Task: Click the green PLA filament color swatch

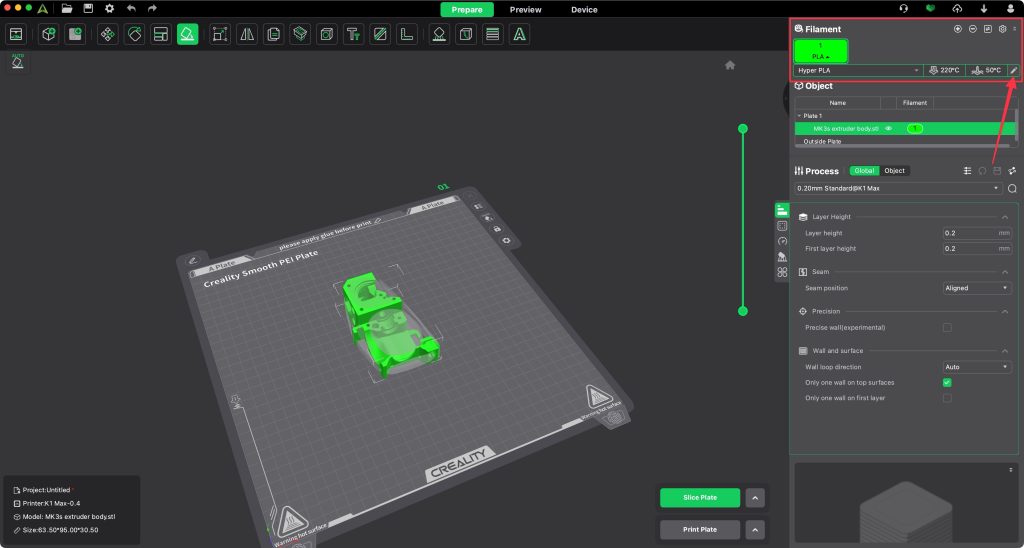Action: pos(820,50)
